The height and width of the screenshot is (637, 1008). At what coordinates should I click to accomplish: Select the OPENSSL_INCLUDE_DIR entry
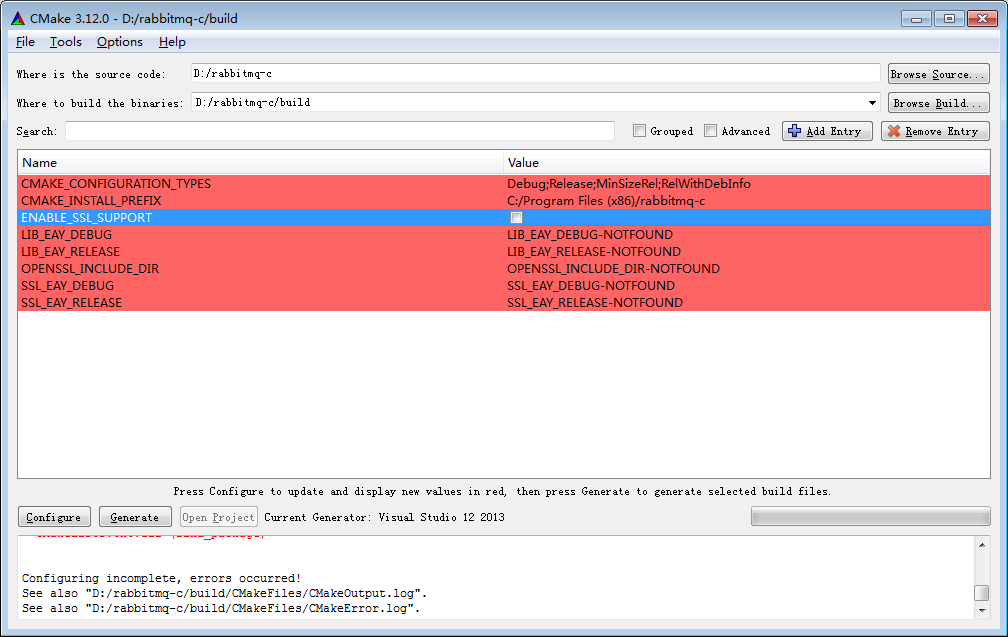[90, 269]
